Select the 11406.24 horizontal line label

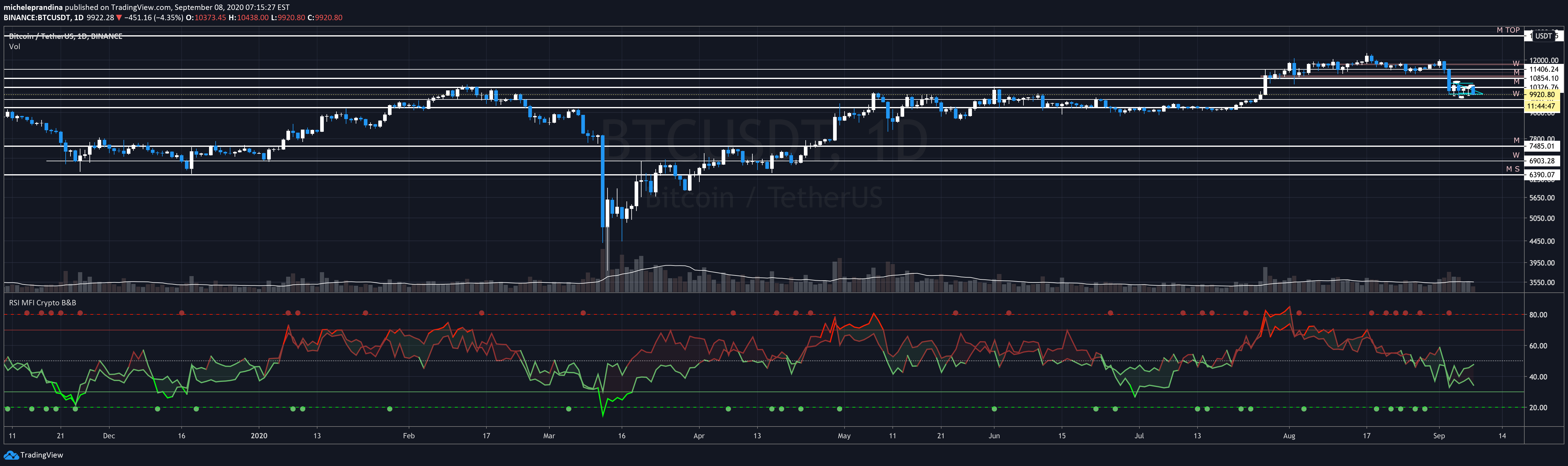click(x=1544, y=69)
